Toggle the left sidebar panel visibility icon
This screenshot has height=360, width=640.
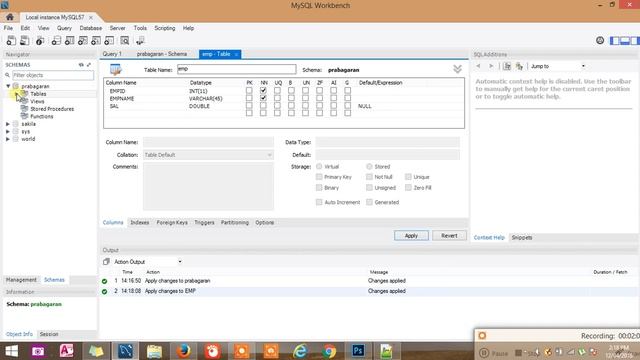click(x=614, y=40)
